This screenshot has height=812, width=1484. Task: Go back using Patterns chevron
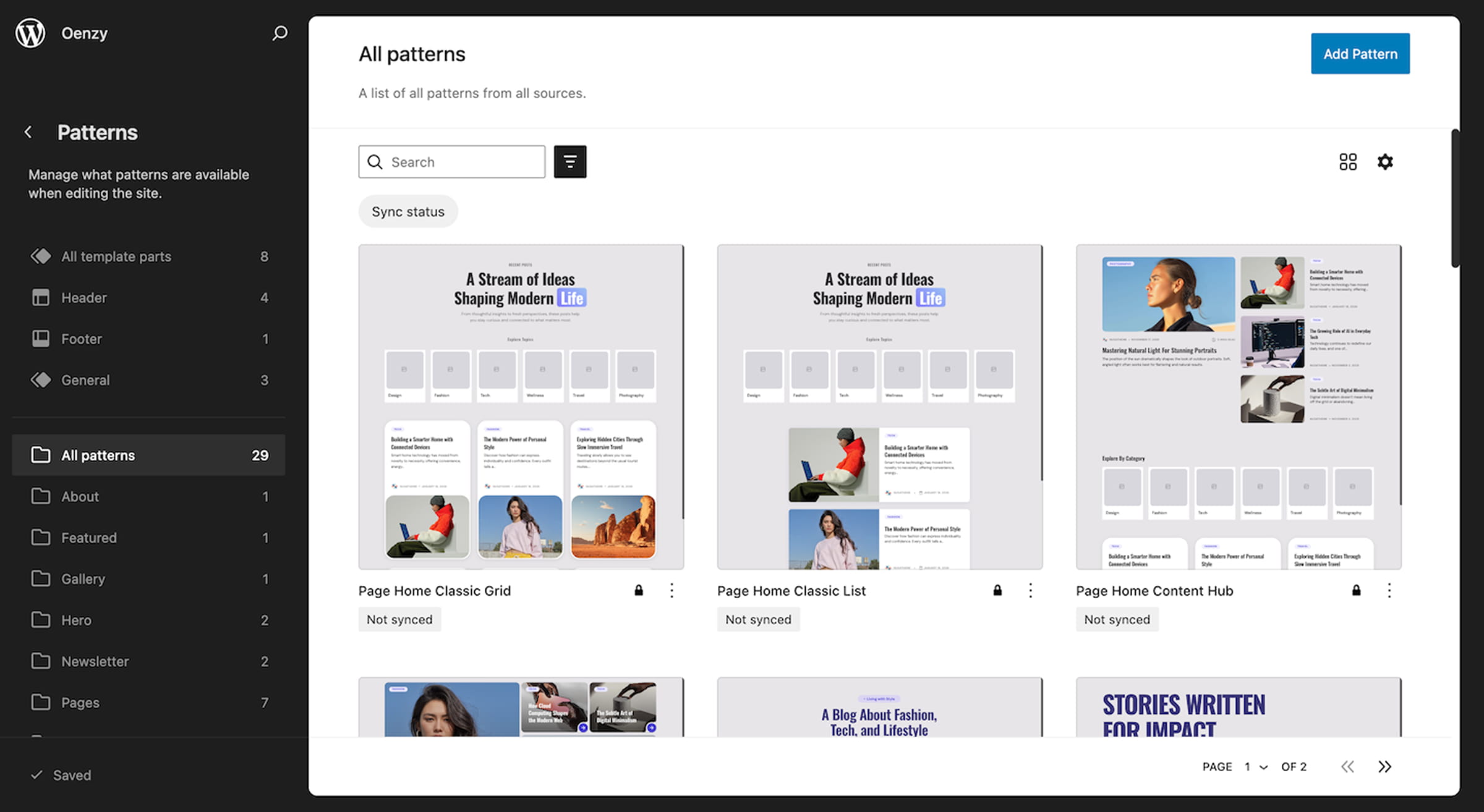(x=28, y=132)
